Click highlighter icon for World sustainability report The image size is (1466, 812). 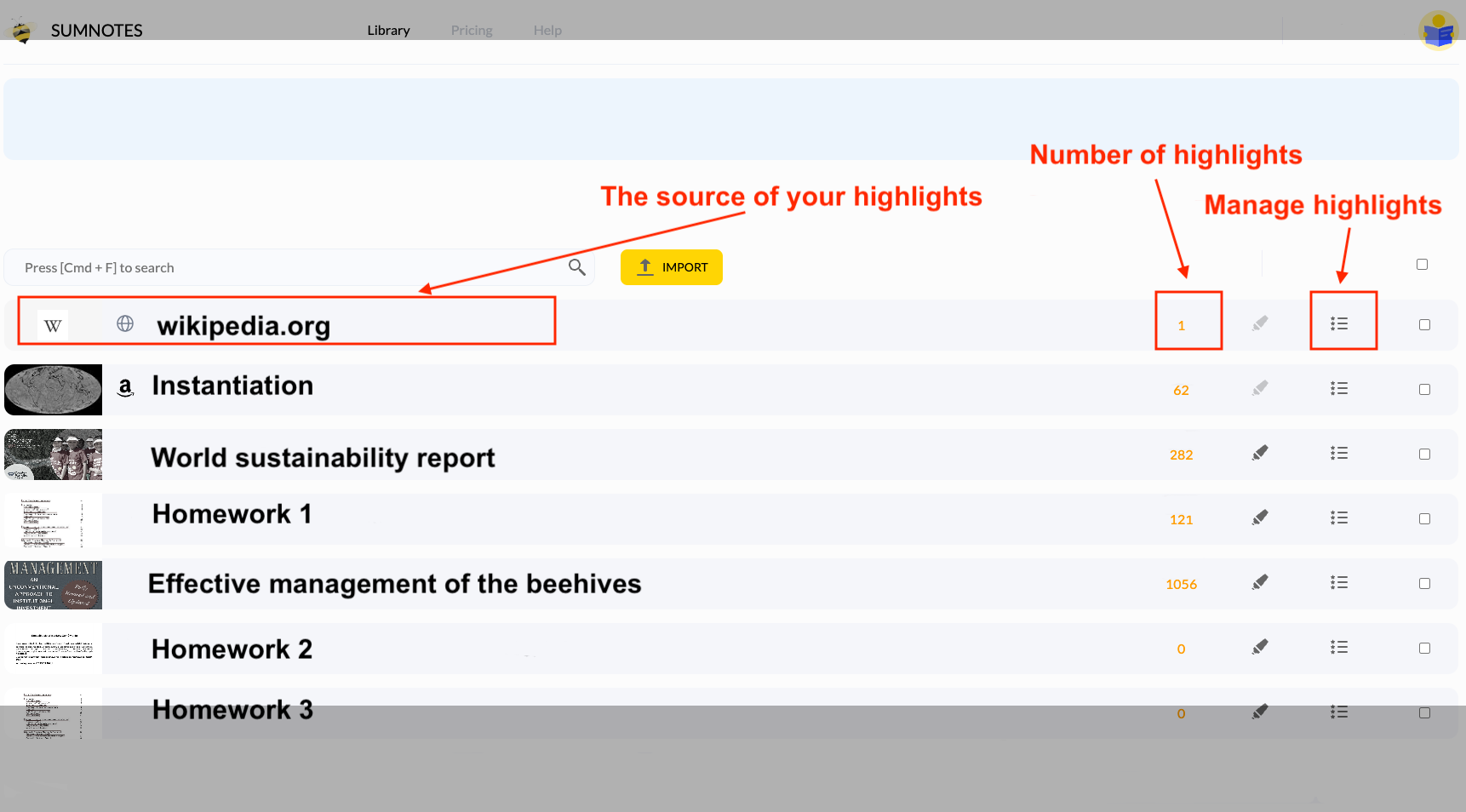coord(1260,453)
